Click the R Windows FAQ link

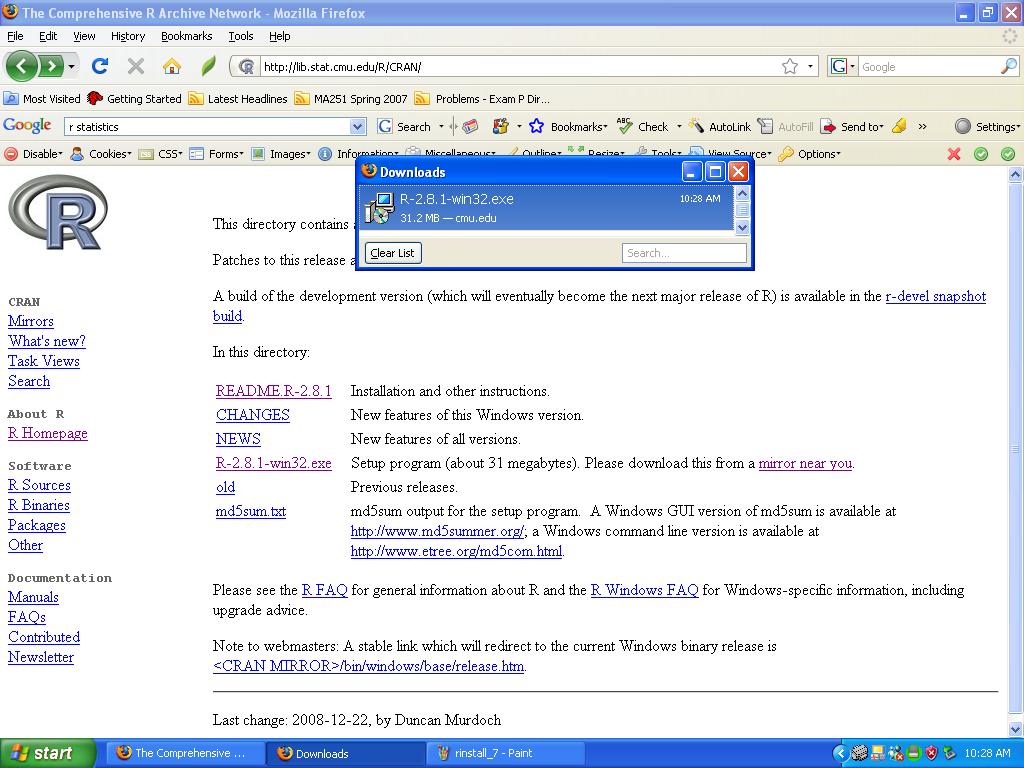point(644,590)
